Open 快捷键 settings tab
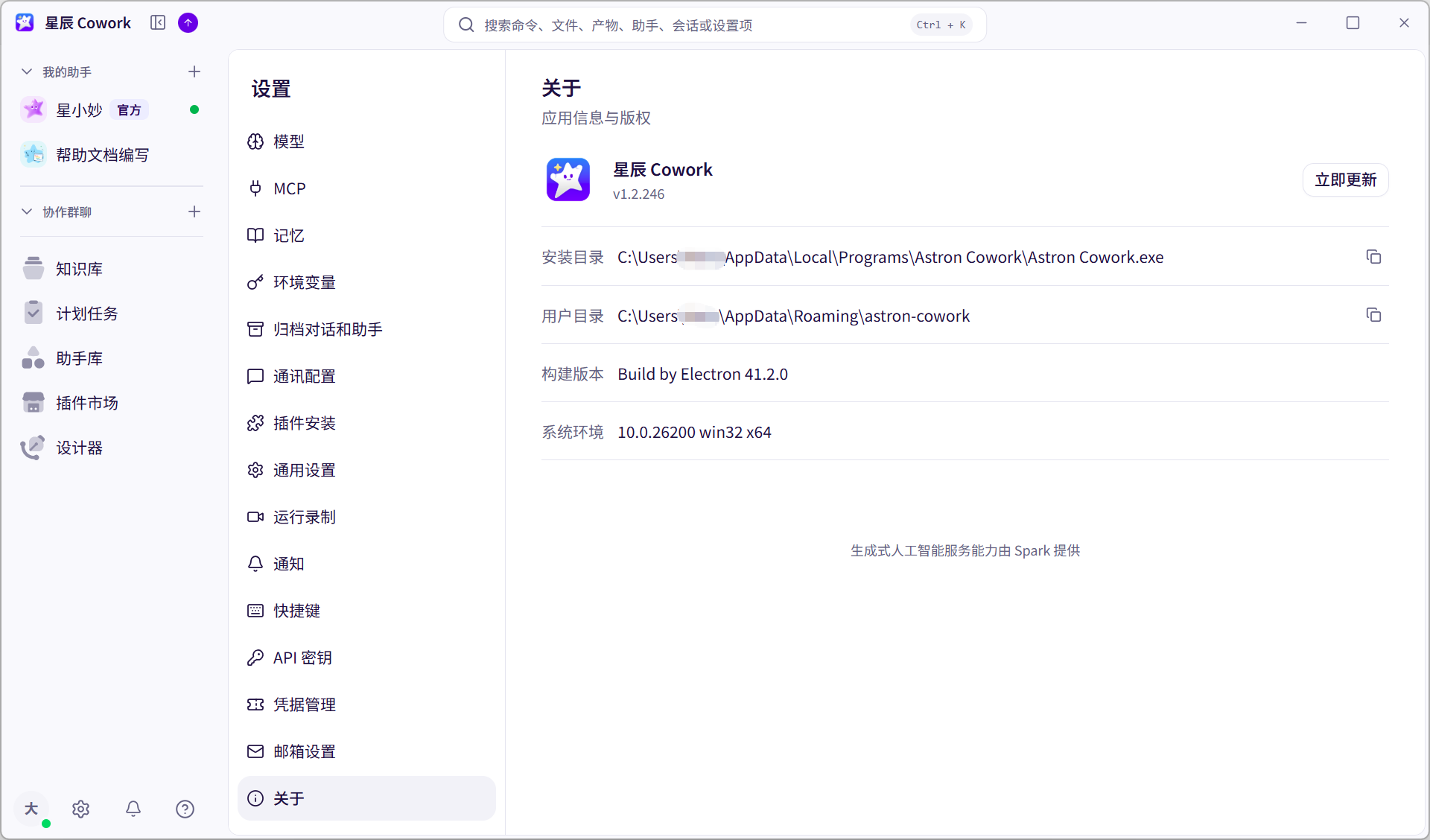Screen dimensions: 1430x840 tap(366, 611)
